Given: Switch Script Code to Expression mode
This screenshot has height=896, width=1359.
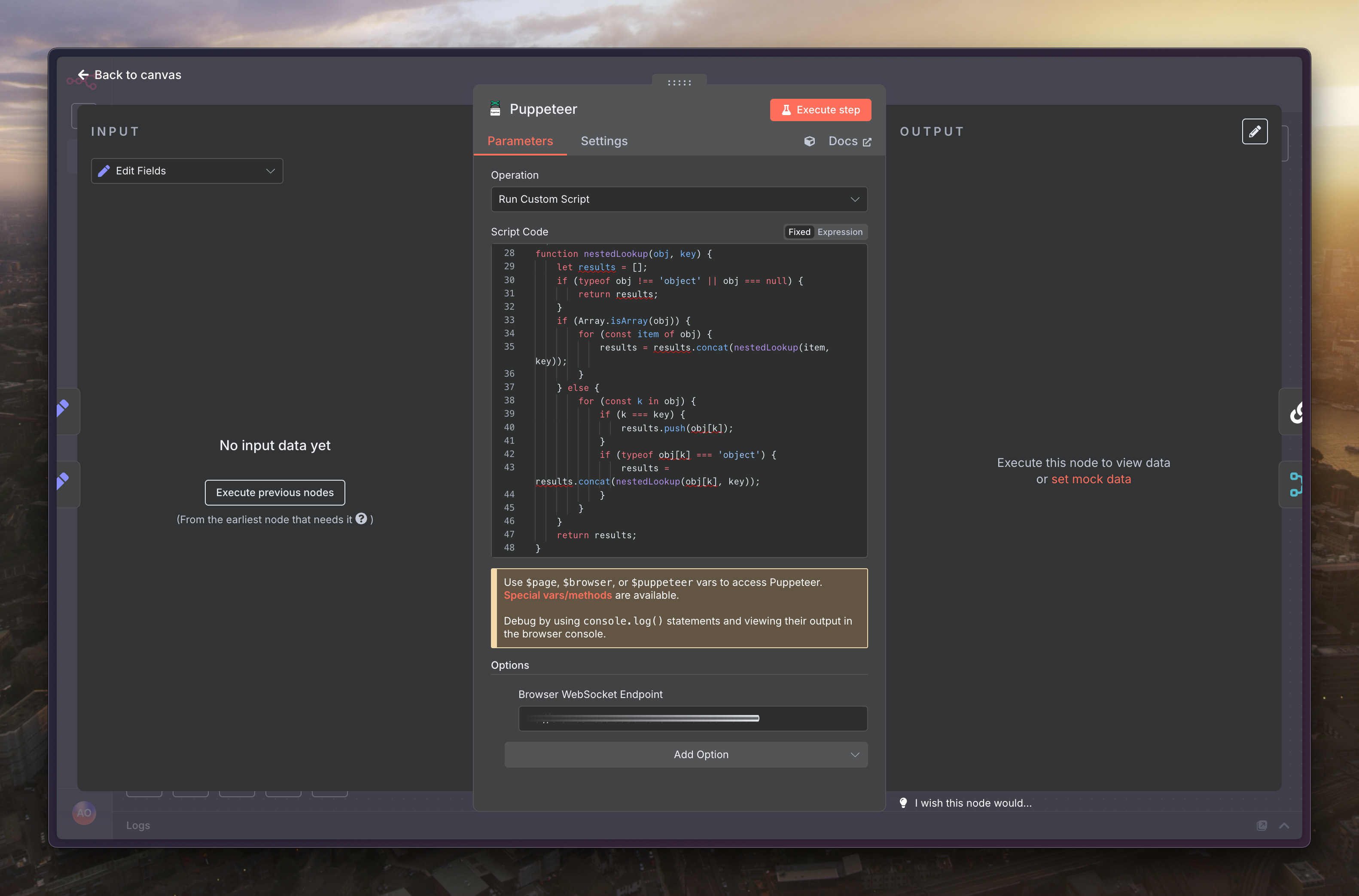Looking at the screenshot, I should point(840,232).
